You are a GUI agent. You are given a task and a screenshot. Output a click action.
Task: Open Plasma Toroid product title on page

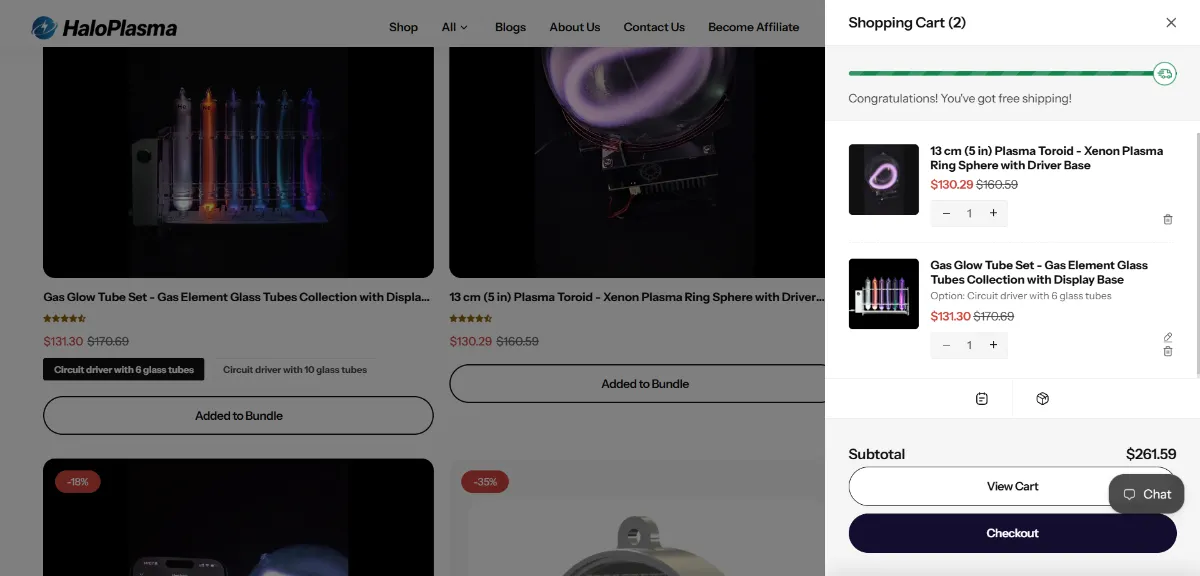(636, 297)
